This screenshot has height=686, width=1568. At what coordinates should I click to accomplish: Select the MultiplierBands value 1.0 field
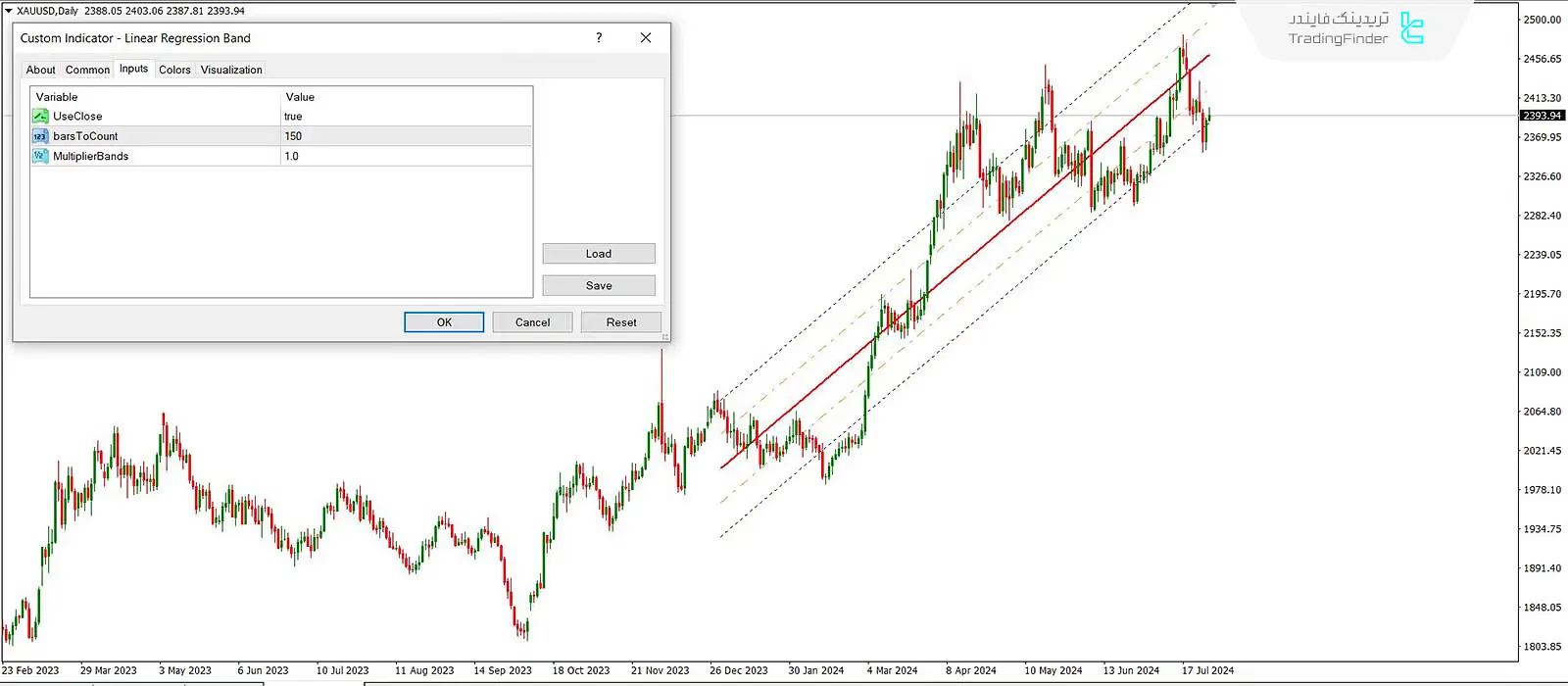(406, 156)
